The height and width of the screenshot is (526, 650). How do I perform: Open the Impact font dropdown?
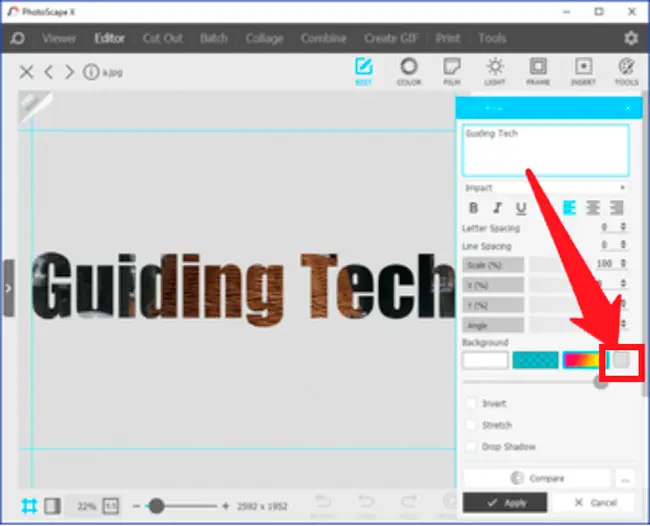[545, 188]
